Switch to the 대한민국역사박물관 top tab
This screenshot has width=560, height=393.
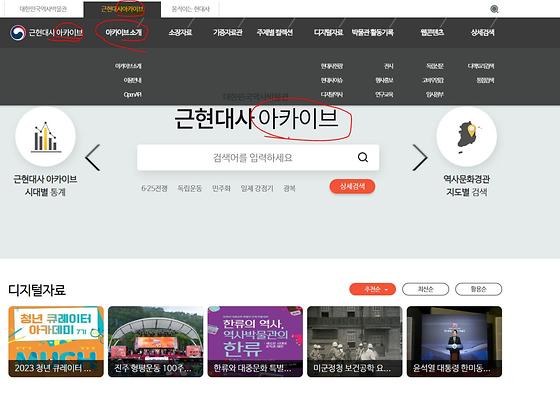pyautogui.click(x=43, y=9)
